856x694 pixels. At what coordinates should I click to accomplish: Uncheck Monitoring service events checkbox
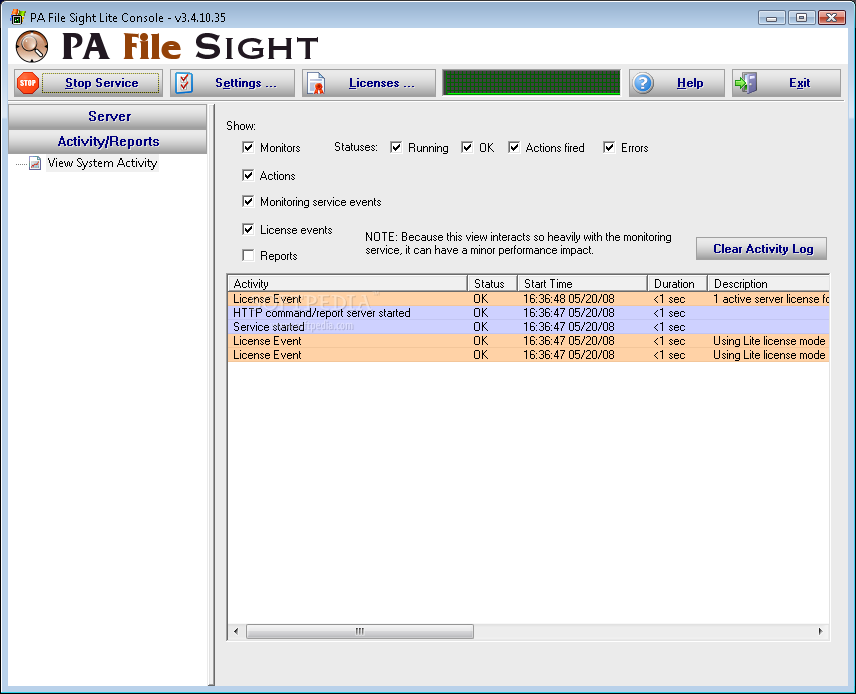pyautogui.click(x=248, y=201)
